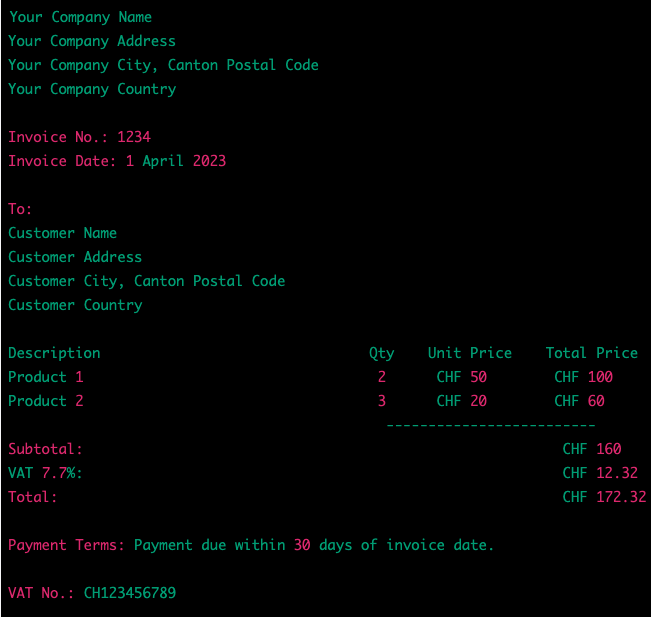This screenshot has width=651, height=617.
Task: Click the 'Your Company Country' line
Action: (x=92, y=89)
